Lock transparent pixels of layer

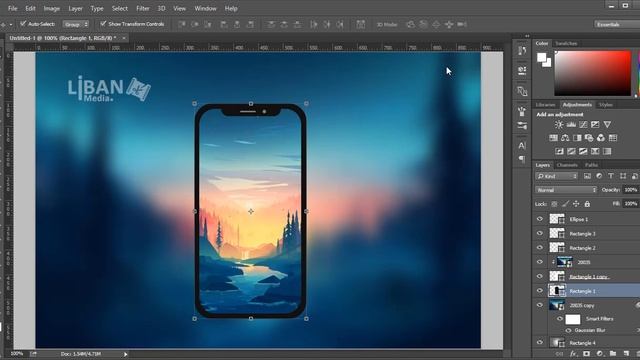554,204
